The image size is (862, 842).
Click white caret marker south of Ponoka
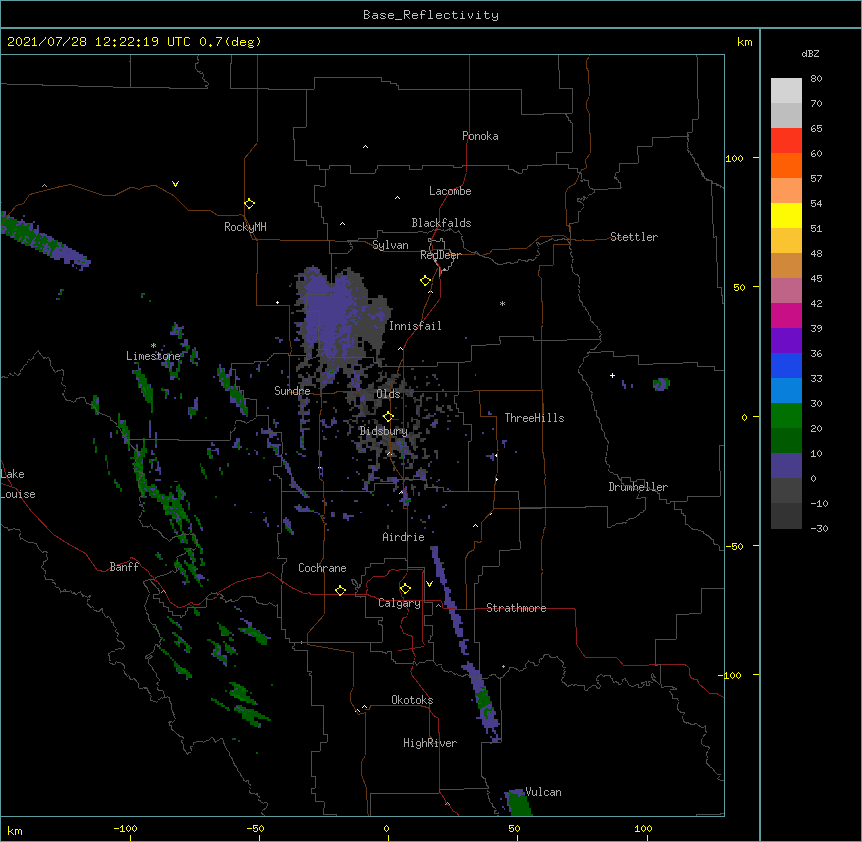click(x=365, y=147)
